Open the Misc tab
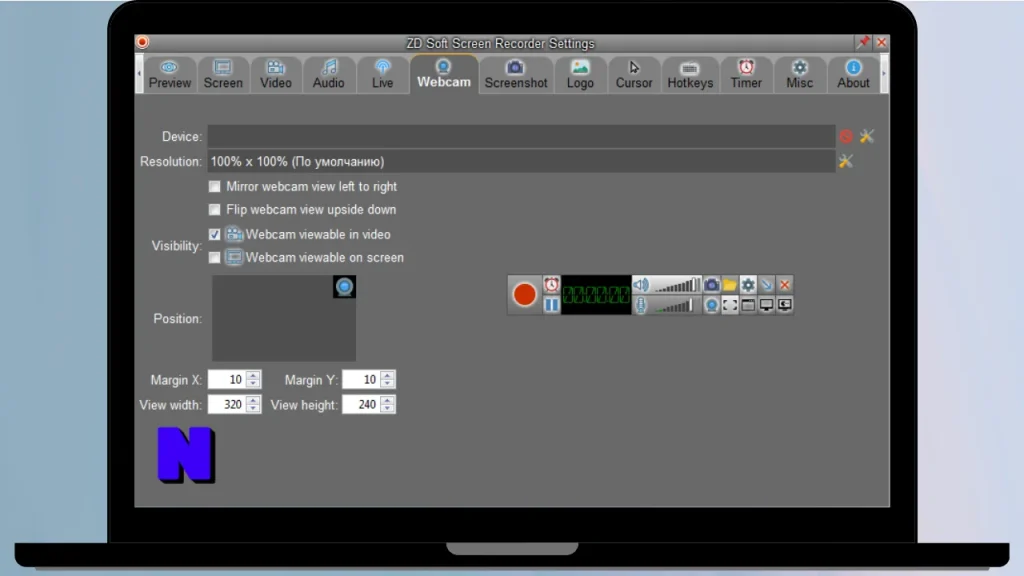The width and height of the screenshot is (1024, 576). (799, 74)
